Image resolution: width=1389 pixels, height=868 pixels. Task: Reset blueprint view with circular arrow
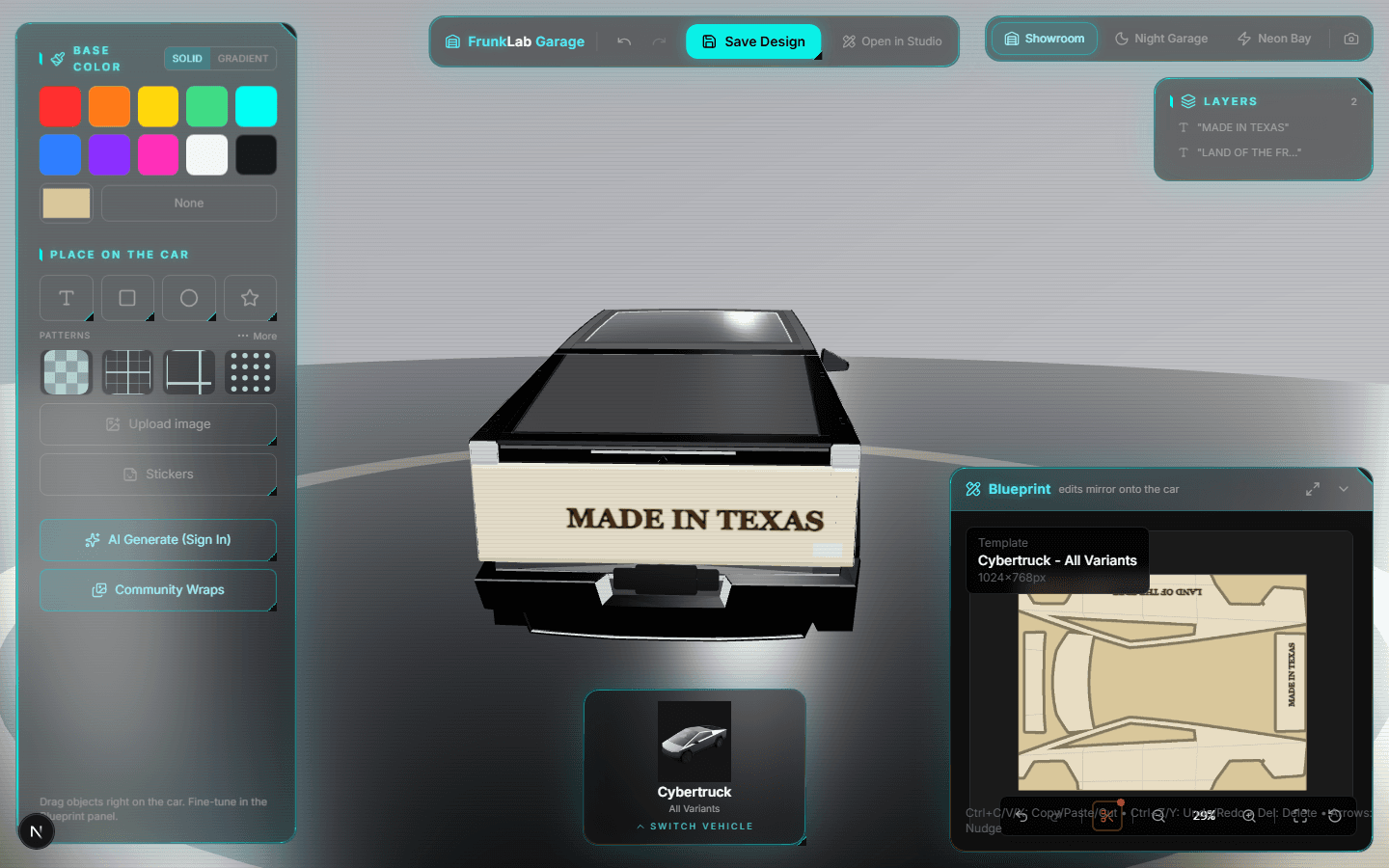pyautogui.click(x=1335, y=816)
